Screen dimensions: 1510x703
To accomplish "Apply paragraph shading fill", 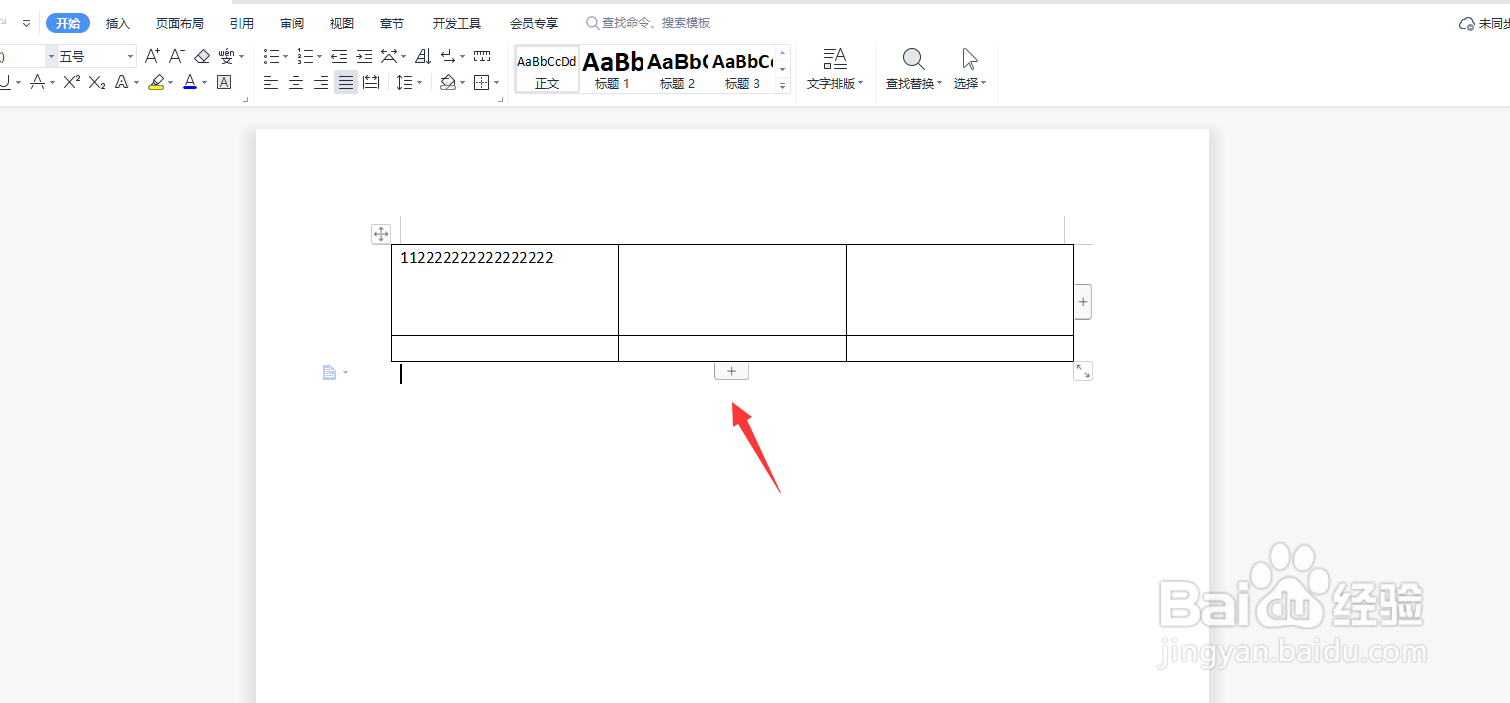I will 448,82.
